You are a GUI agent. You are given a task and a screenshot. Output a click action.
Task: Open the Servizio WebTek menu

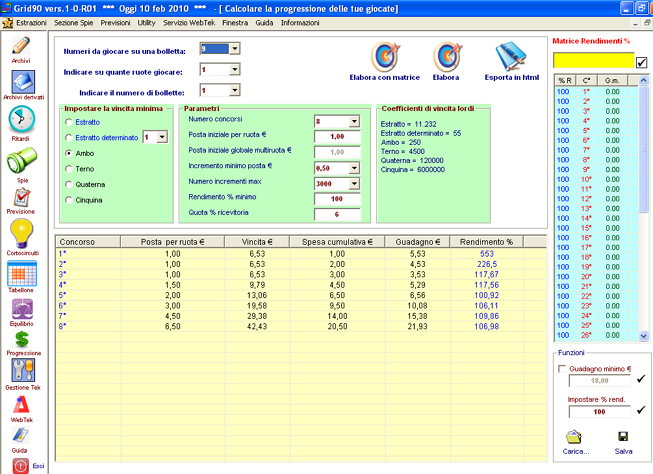click(x=189, y=23)
